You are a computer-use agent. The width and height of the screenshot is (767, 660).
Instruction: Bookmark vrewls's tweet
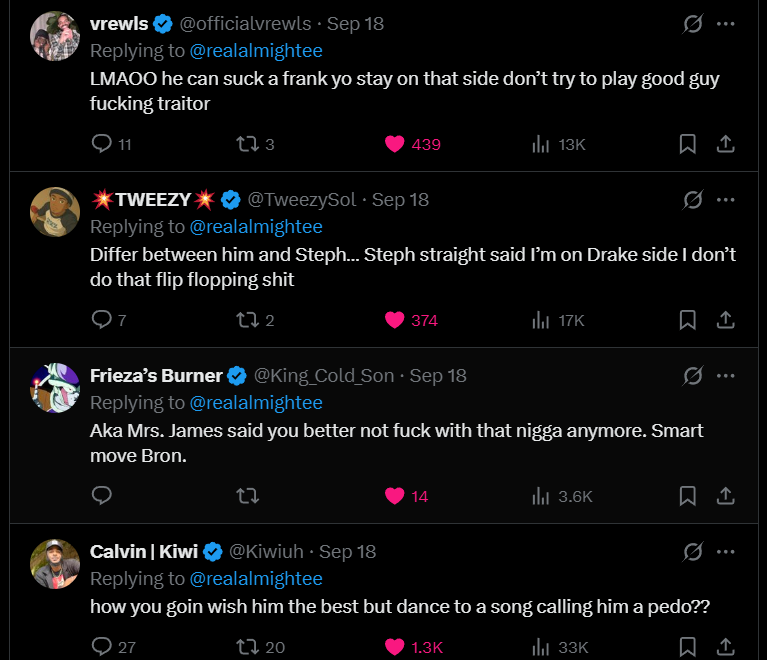(688, 144)
